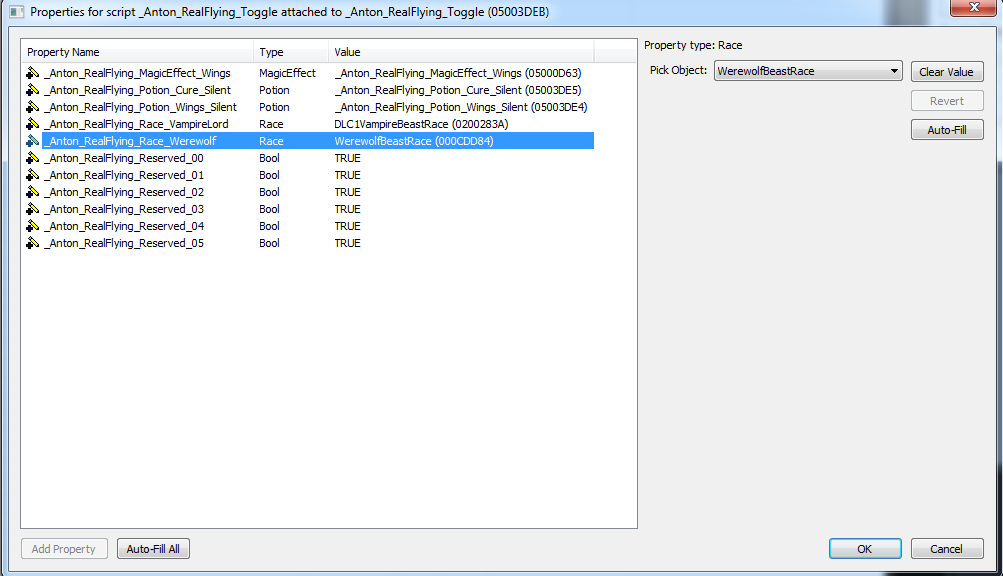Screen dimensions: 1003x576
Task: Select the _Anton_RealFlying_Reserved_04 property name
Action: 123,226
